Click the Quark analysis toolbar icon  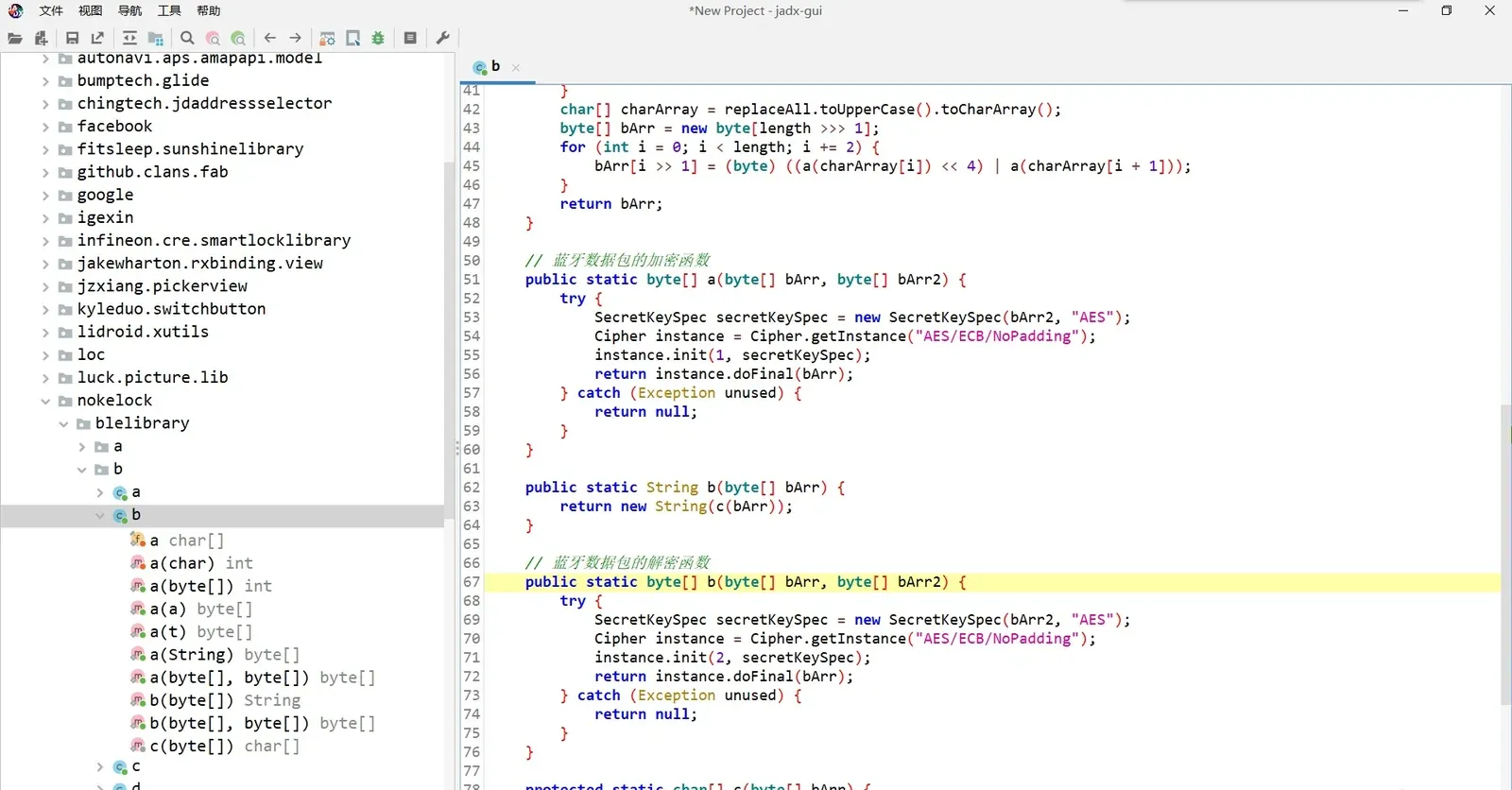(x=352, y=39)
